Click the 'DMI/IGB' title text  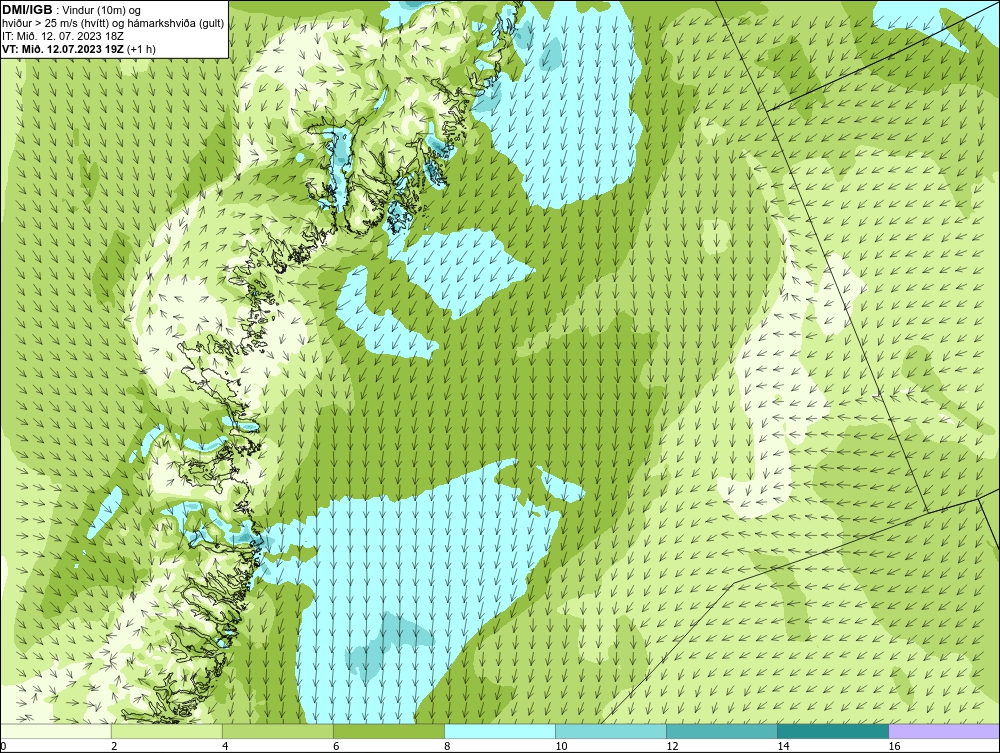click(x=27, y=10)
